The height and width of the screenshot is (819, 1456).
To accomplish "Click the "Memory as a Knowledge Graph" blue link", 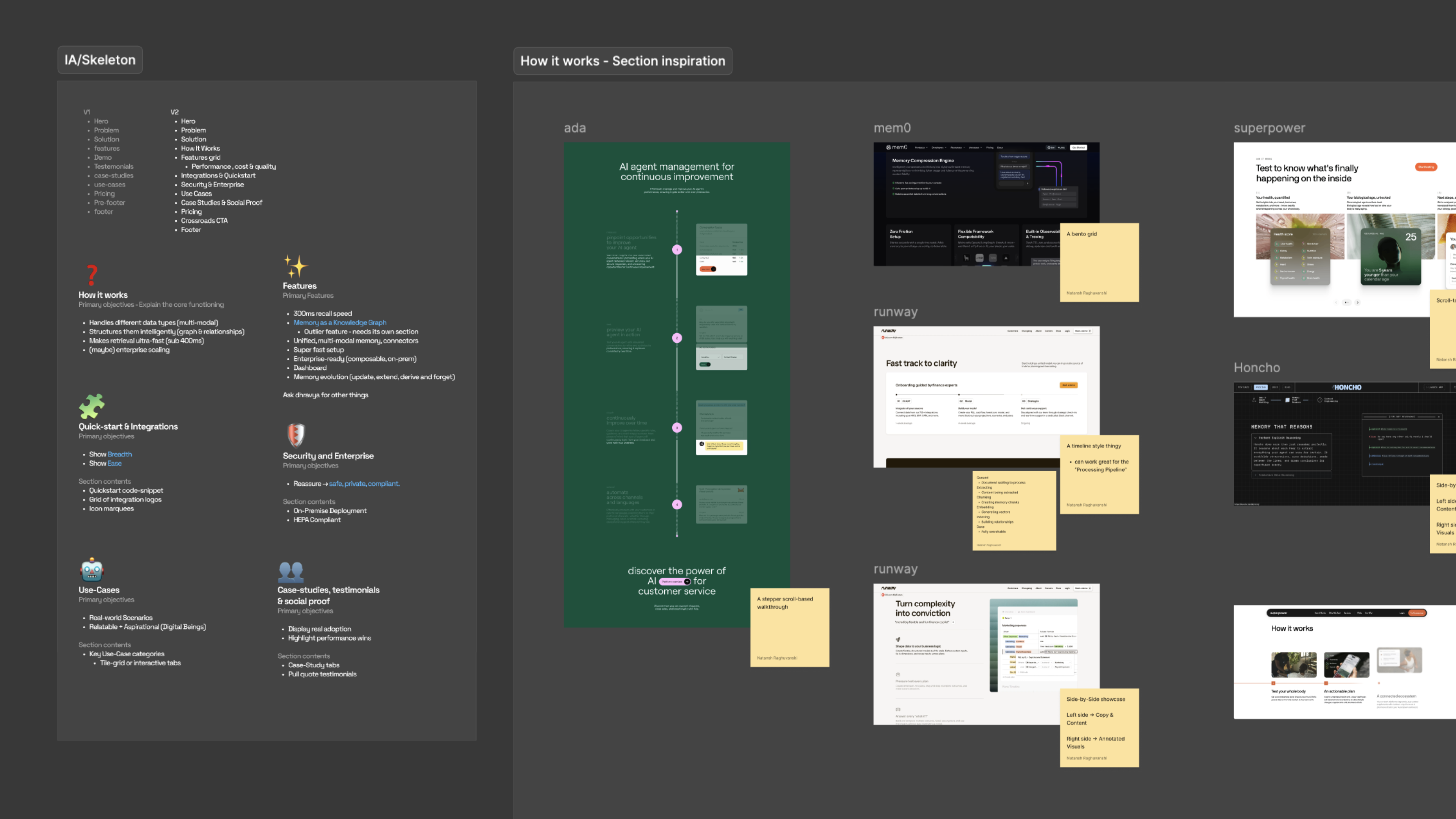I will (x=340, y=323).
